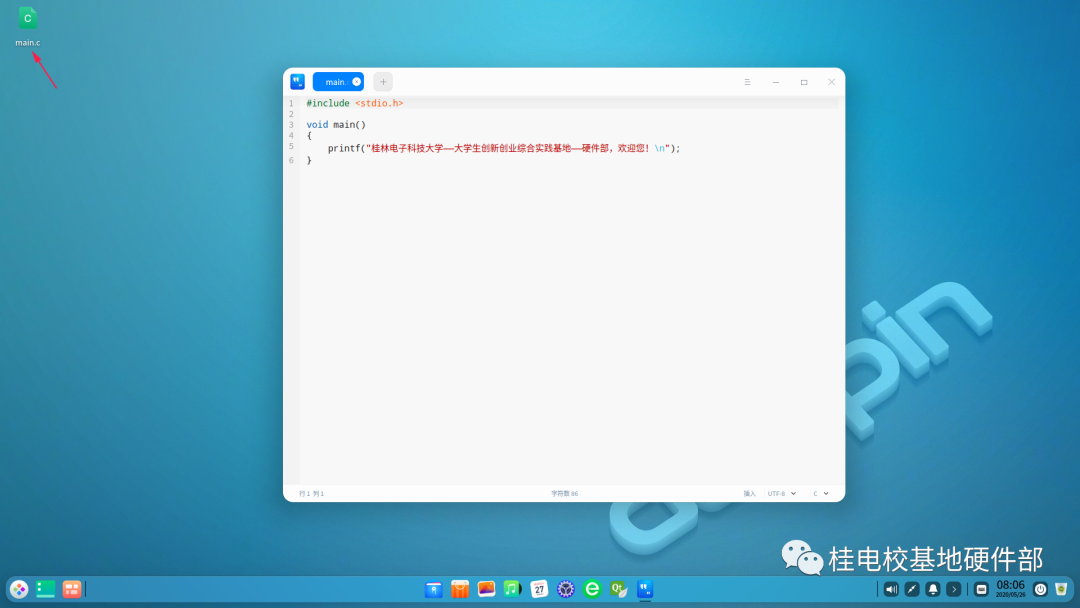Open the green browser from the dock
This screenshot has width=1080, height=608.
click(592, 589)
